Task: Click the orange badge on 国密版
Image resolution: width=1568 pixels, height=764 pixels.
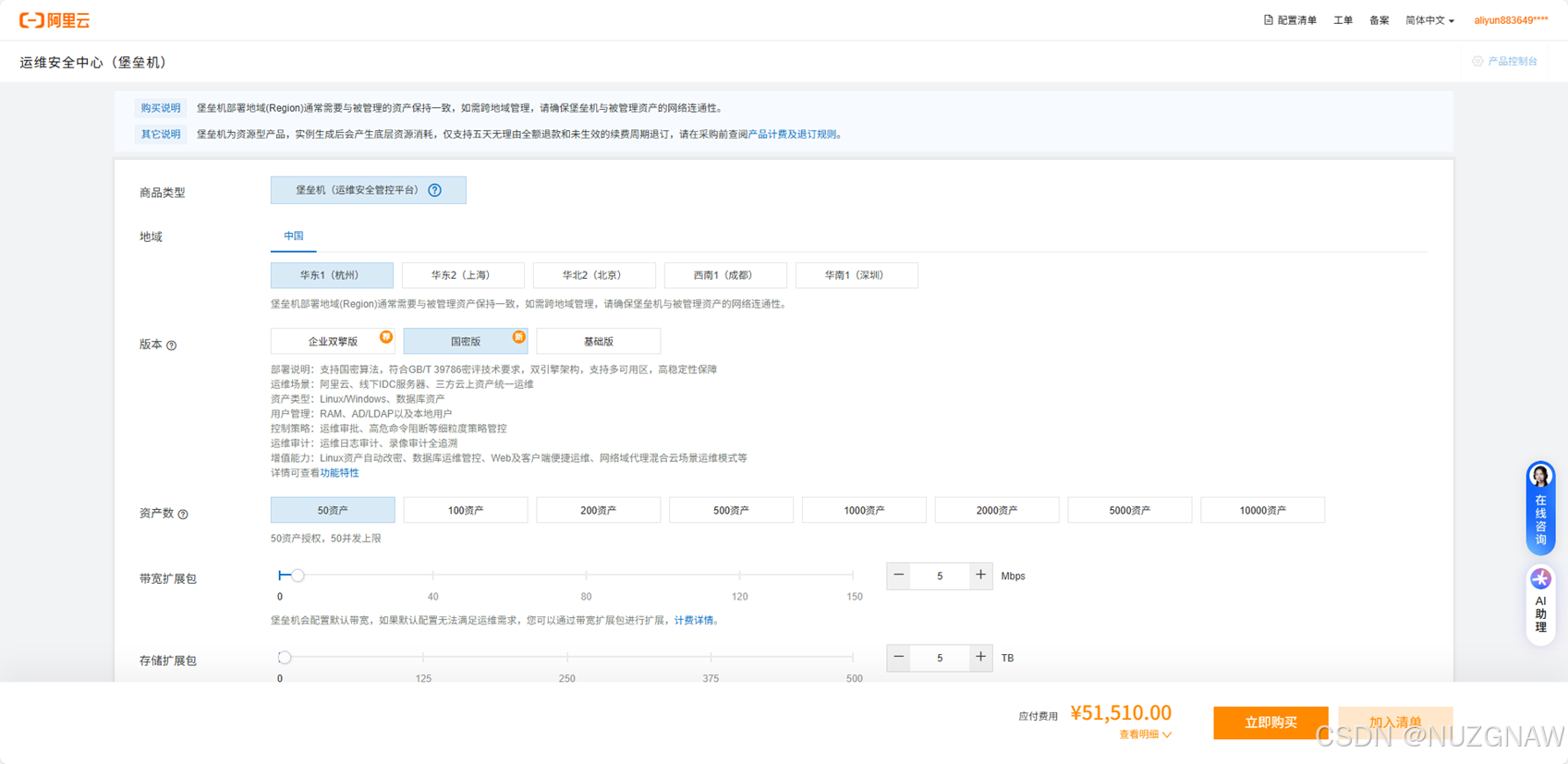Action: point(519,336)
